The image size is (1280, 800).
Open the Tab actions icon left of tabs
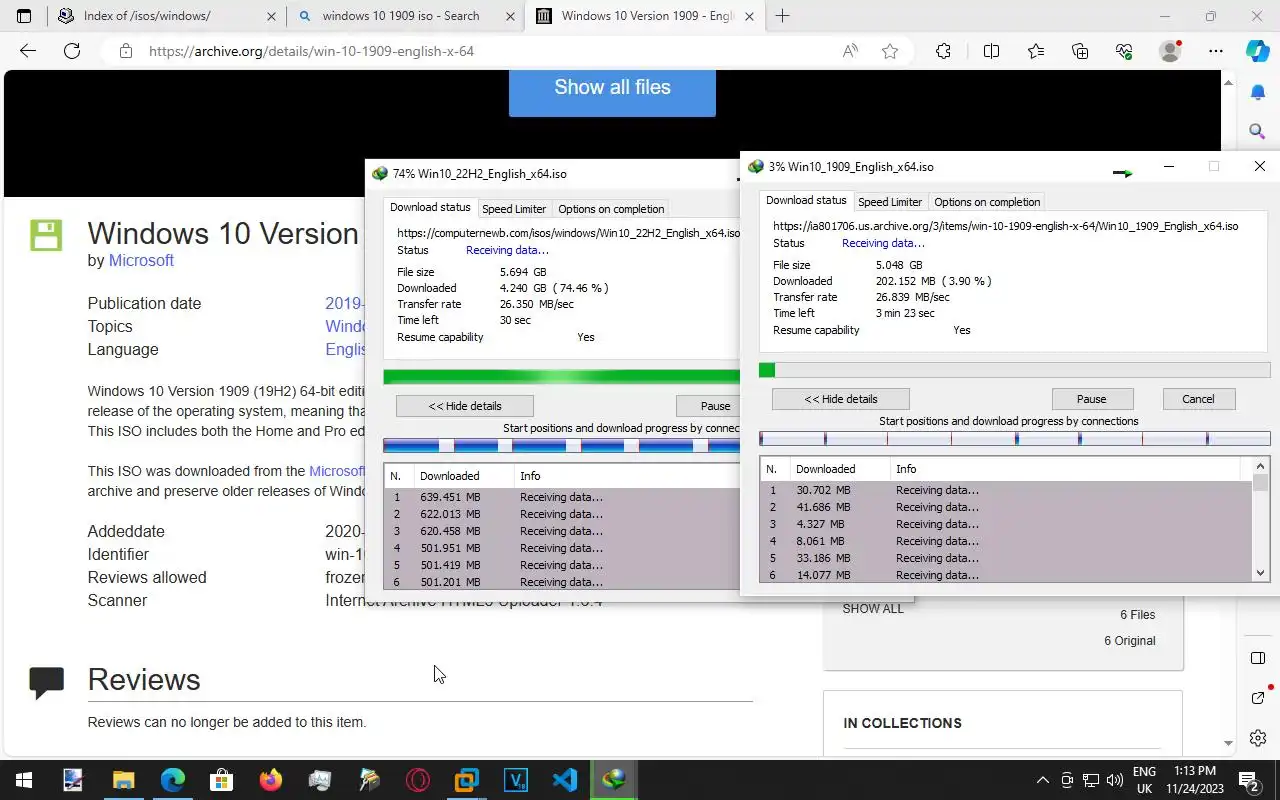pyautogui.click(x=24, y=16)
